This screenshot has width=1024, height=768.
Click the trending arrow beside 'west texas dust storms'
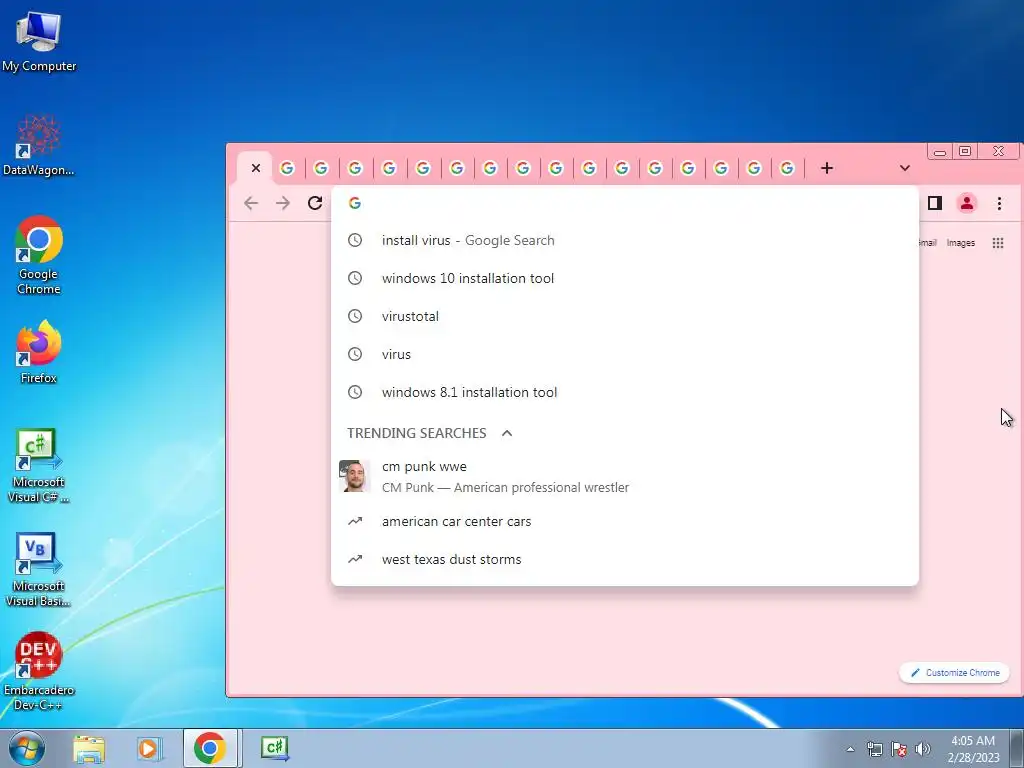tap(355, 559)
